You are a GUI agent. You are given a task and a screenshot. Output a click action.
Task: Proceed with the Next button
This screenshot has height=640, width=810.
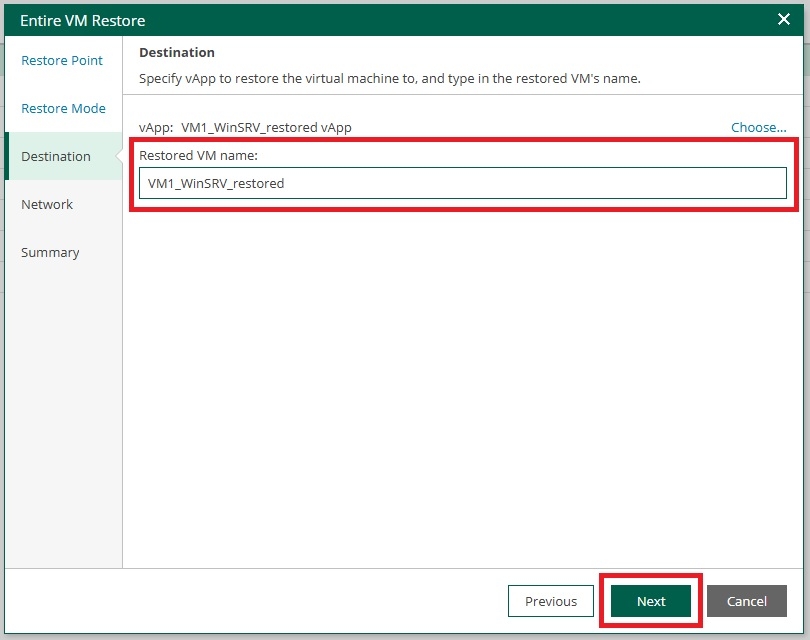651,601
